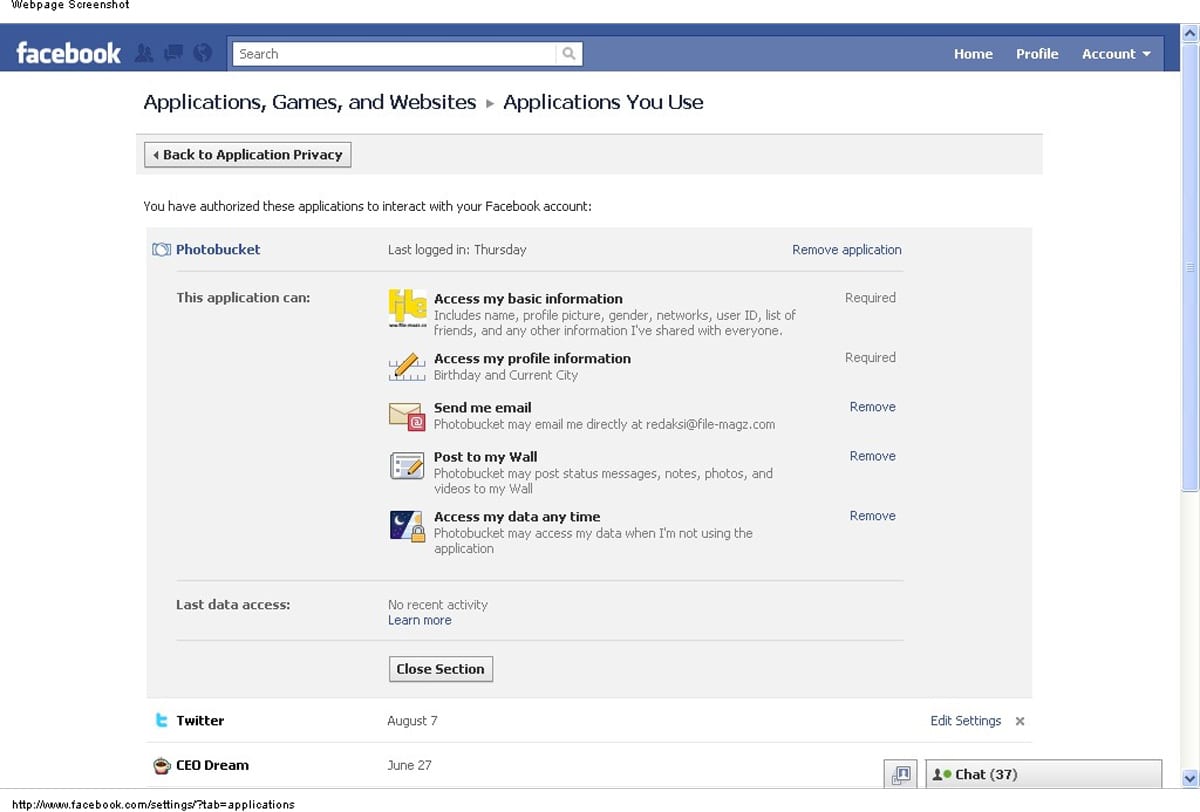
Task: Click the 'Applications You Use' page title
Action: [x=603, y=102]
